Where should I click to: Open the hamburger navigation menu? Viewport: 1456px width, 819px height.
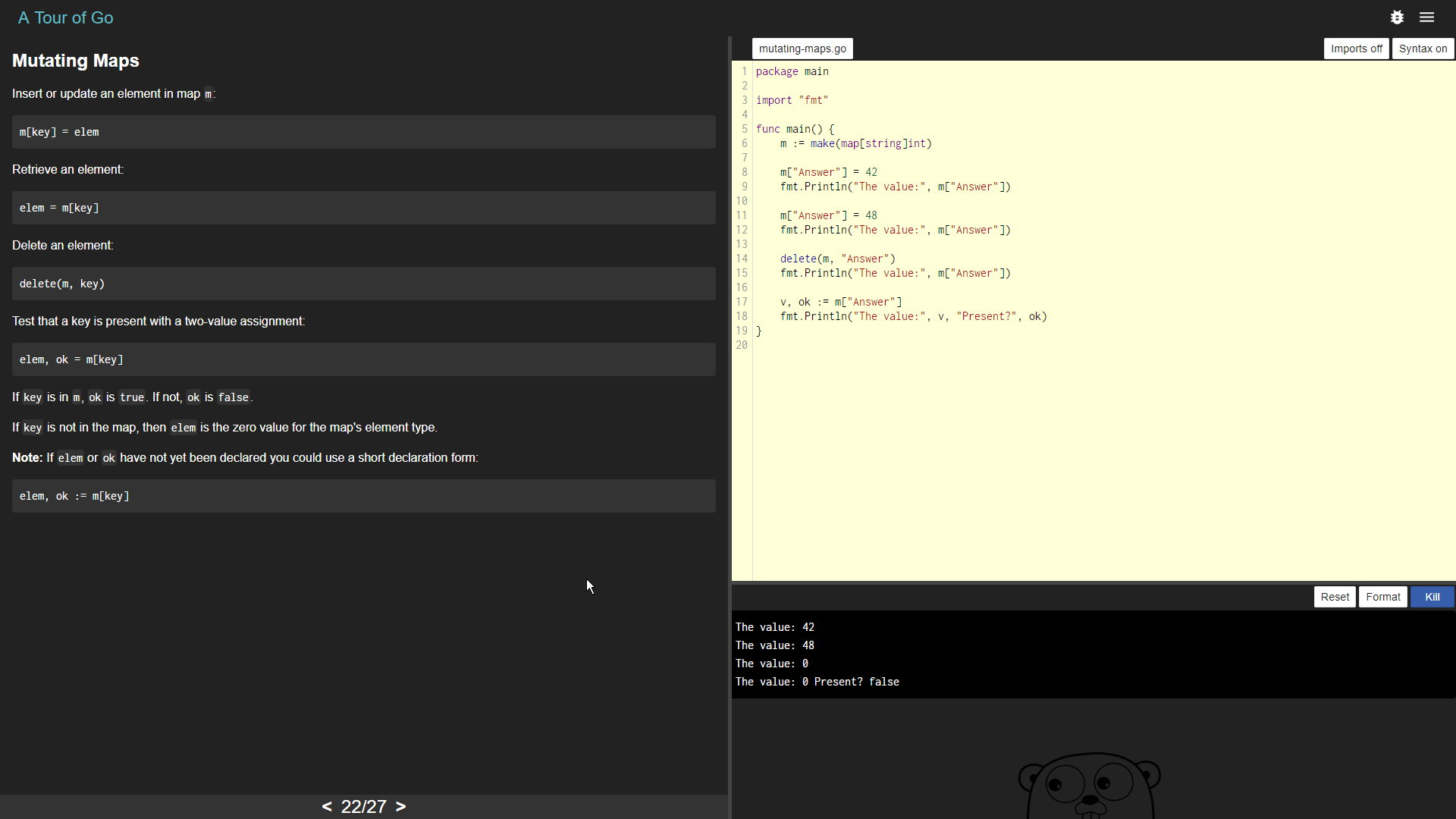(x=1426, y=17)
